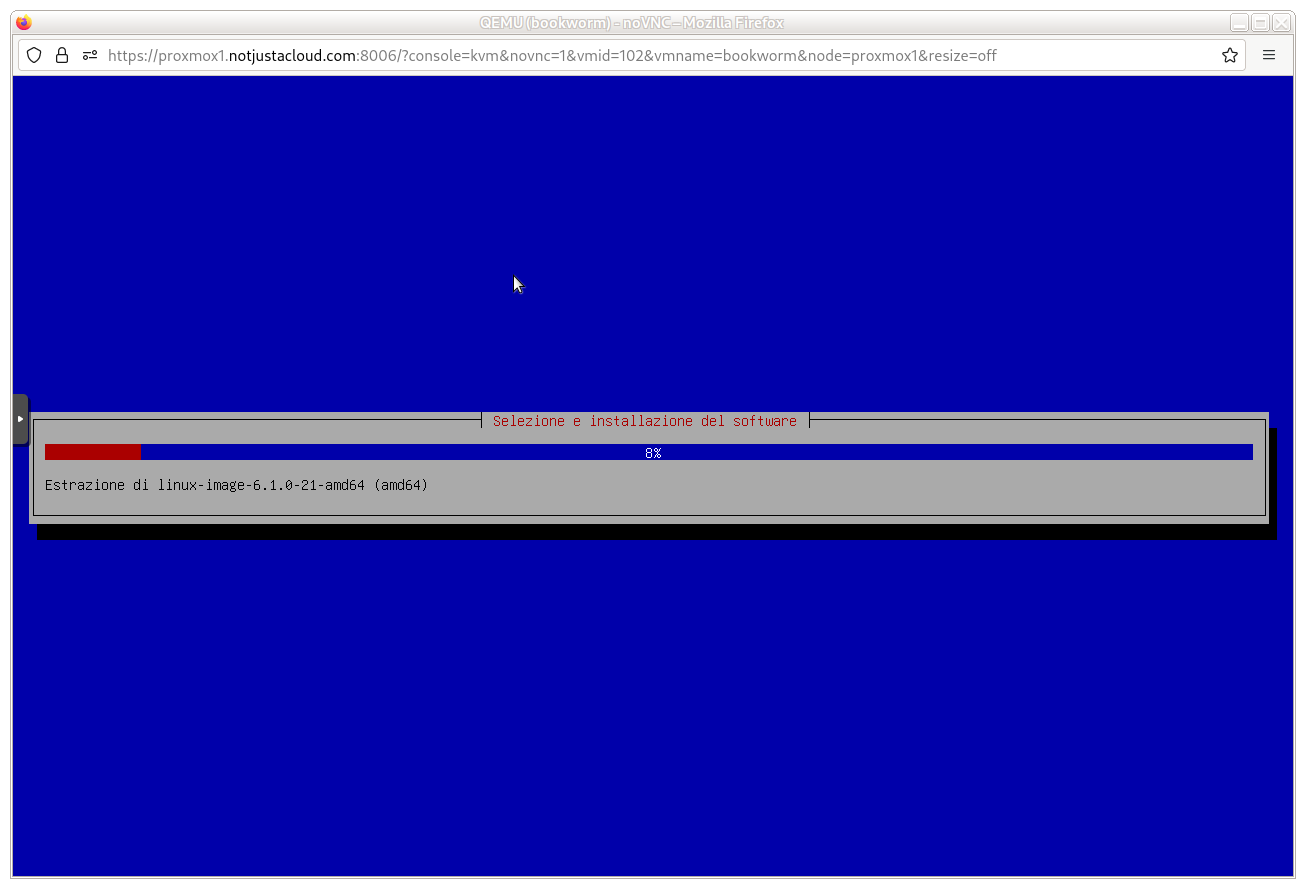
Task: Open site security padlock information
Action: [62, 55]
